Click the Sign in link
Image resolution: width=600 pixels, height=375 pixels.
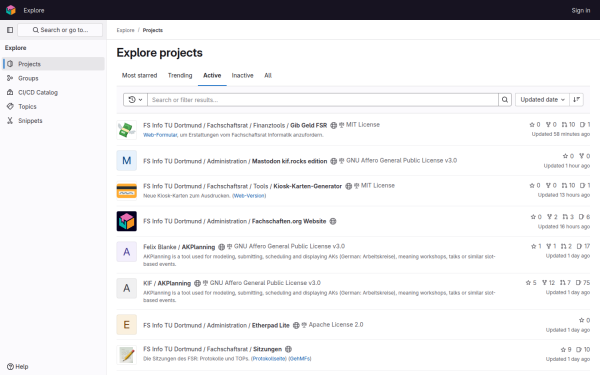(x=580, y=10)
